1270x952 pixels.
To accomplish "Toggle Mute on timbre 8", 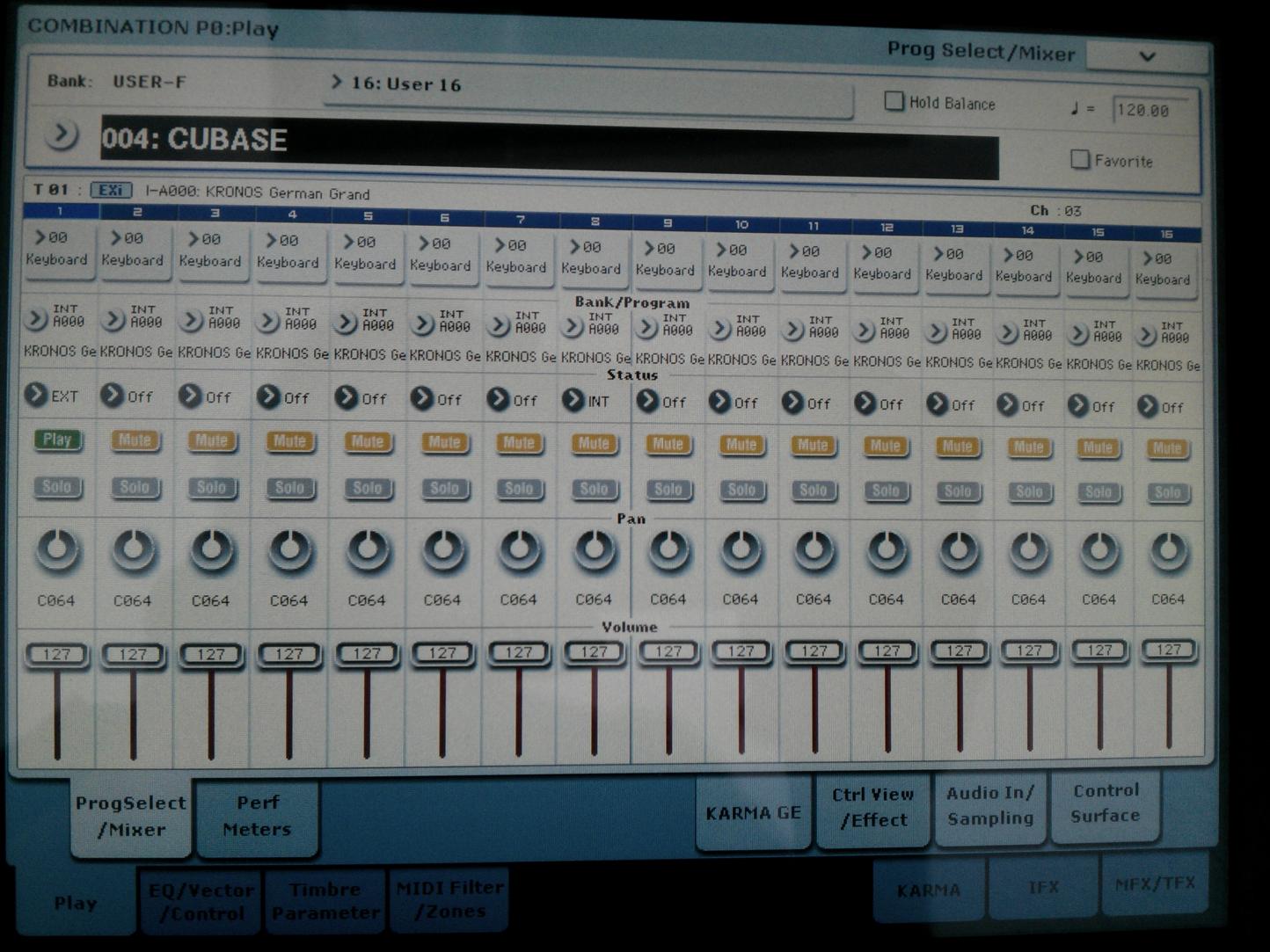I will pos(594,444).
